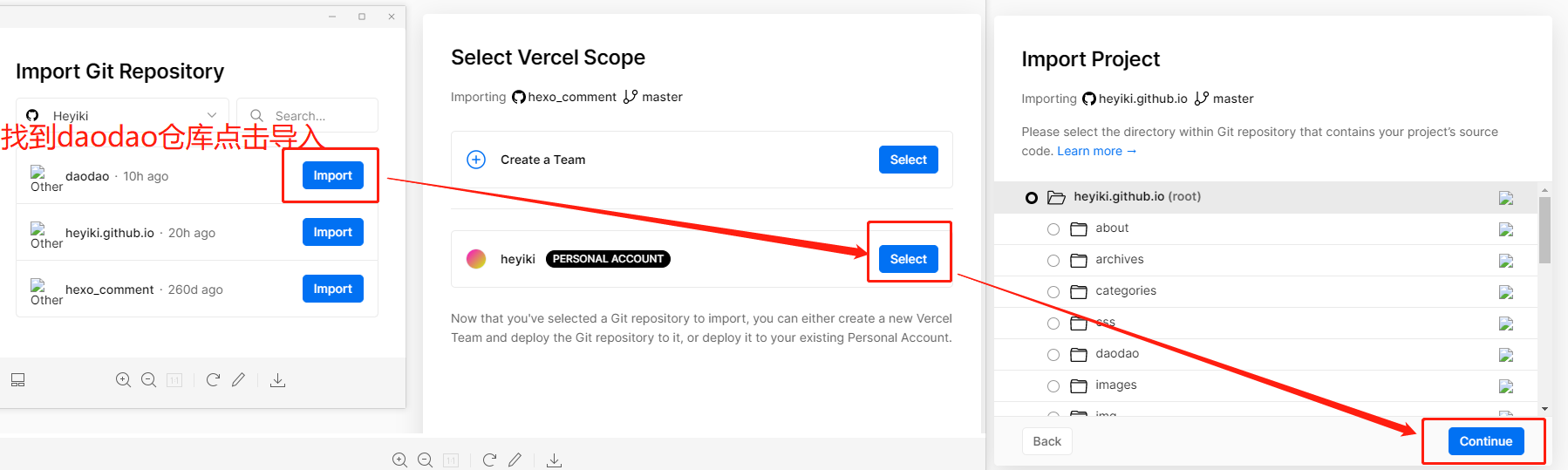Click the repository Search field

tap(307, 115)
